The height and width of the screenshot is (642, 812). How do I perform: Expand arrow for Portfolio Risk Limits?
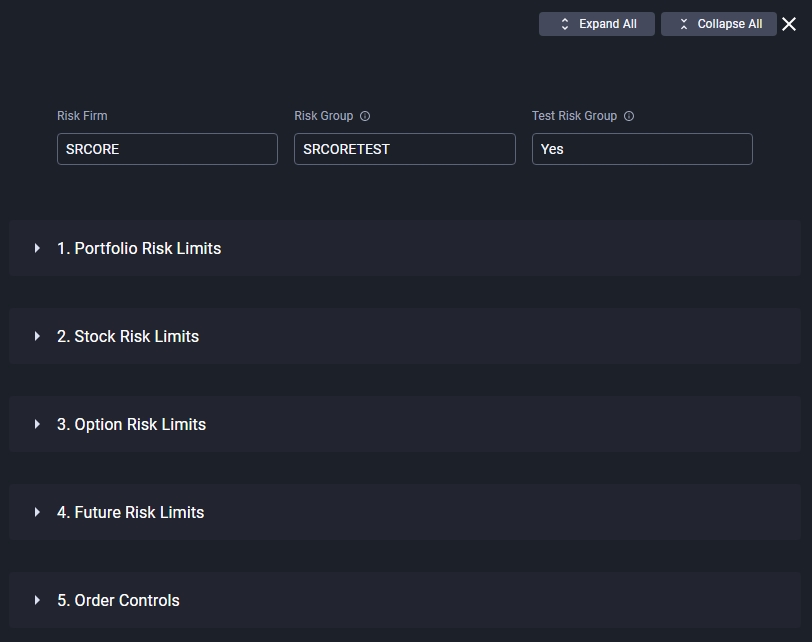click(x=37, y=248)
